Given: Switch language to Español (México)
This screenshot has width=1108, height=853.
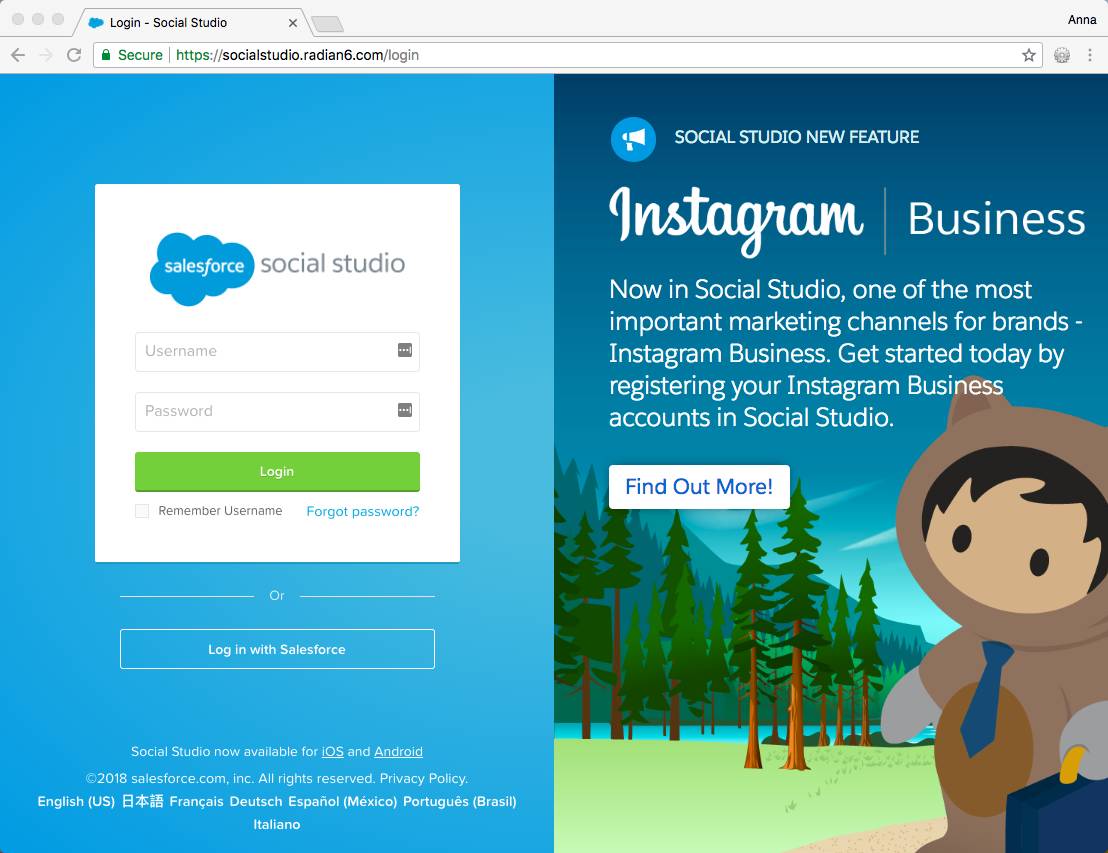Looking at the screenshot, I should click(343, 801).
